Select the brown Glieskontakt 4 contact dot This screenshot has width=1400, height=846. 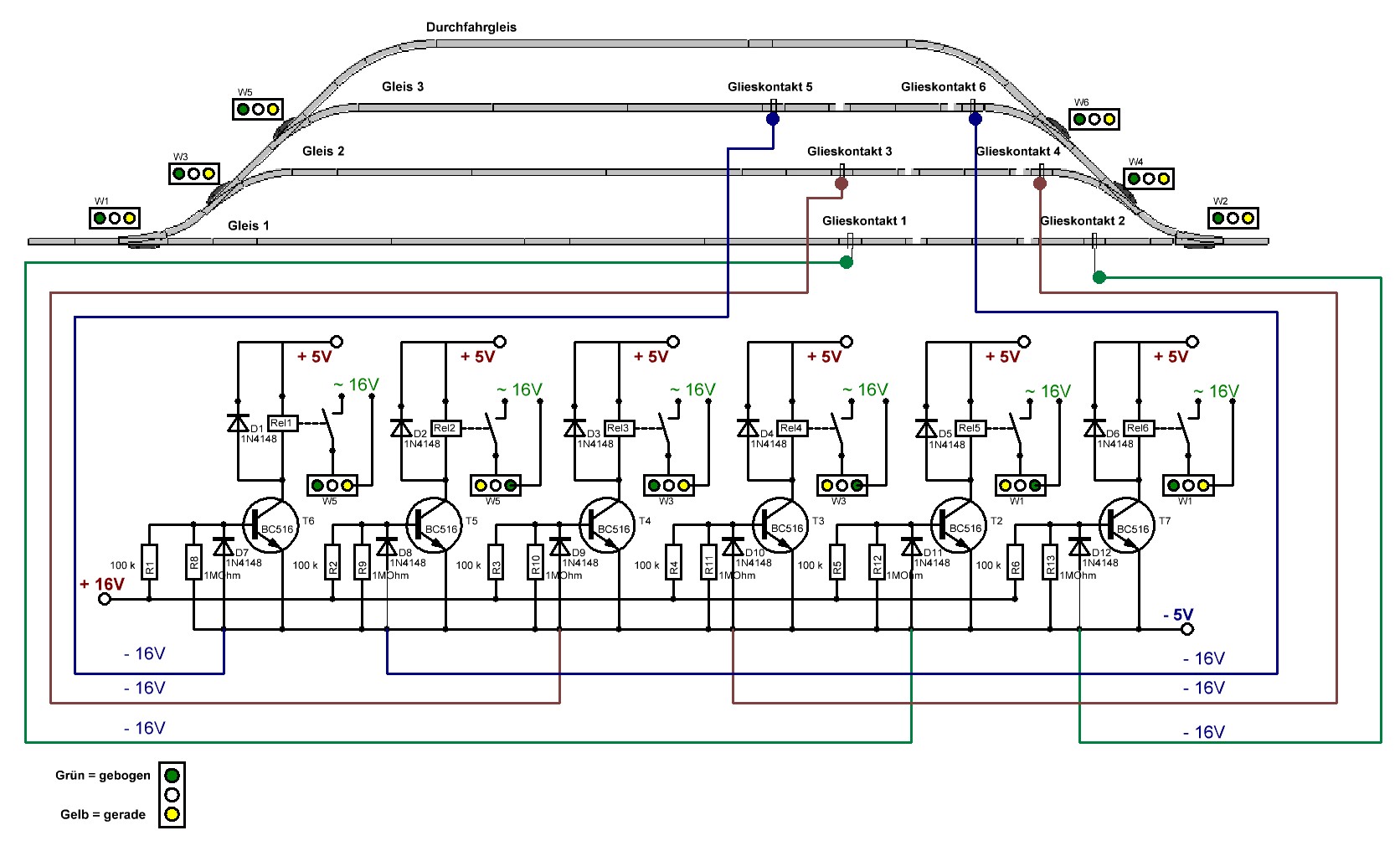[1040, 183]
